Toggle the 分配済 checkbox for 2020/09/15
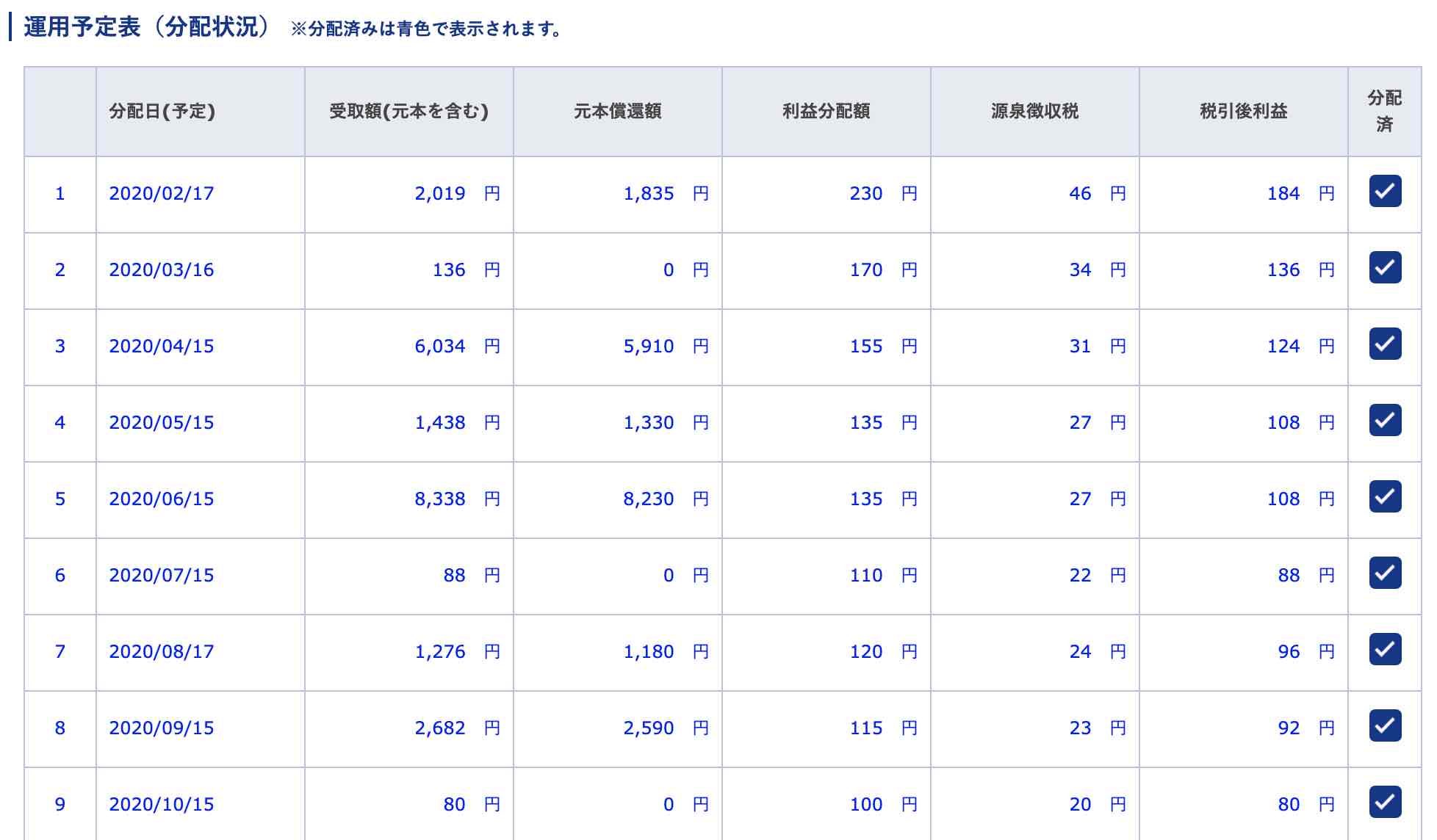Screen dimensions: 1437x840 pos(1385,725)
